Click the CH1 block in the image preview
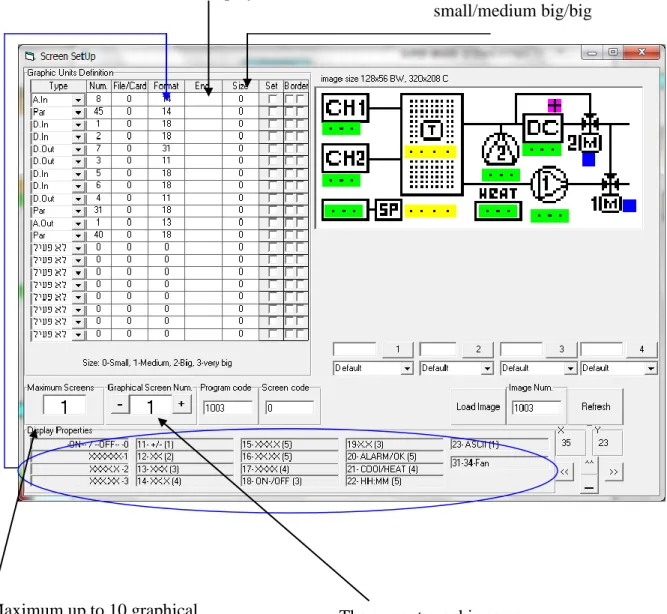The width and height of the screenshot is (667, 614). [x=345, y=108]
